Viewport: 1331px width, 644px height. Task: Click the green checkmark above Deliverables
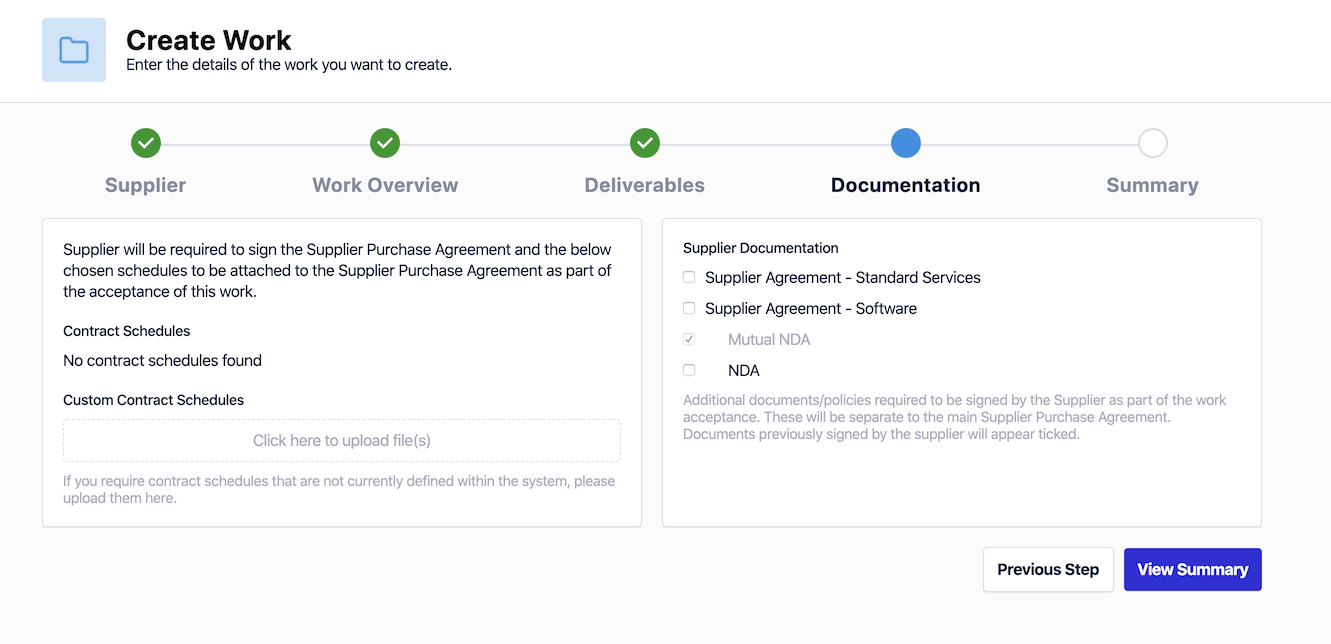[x=645, y=143]
